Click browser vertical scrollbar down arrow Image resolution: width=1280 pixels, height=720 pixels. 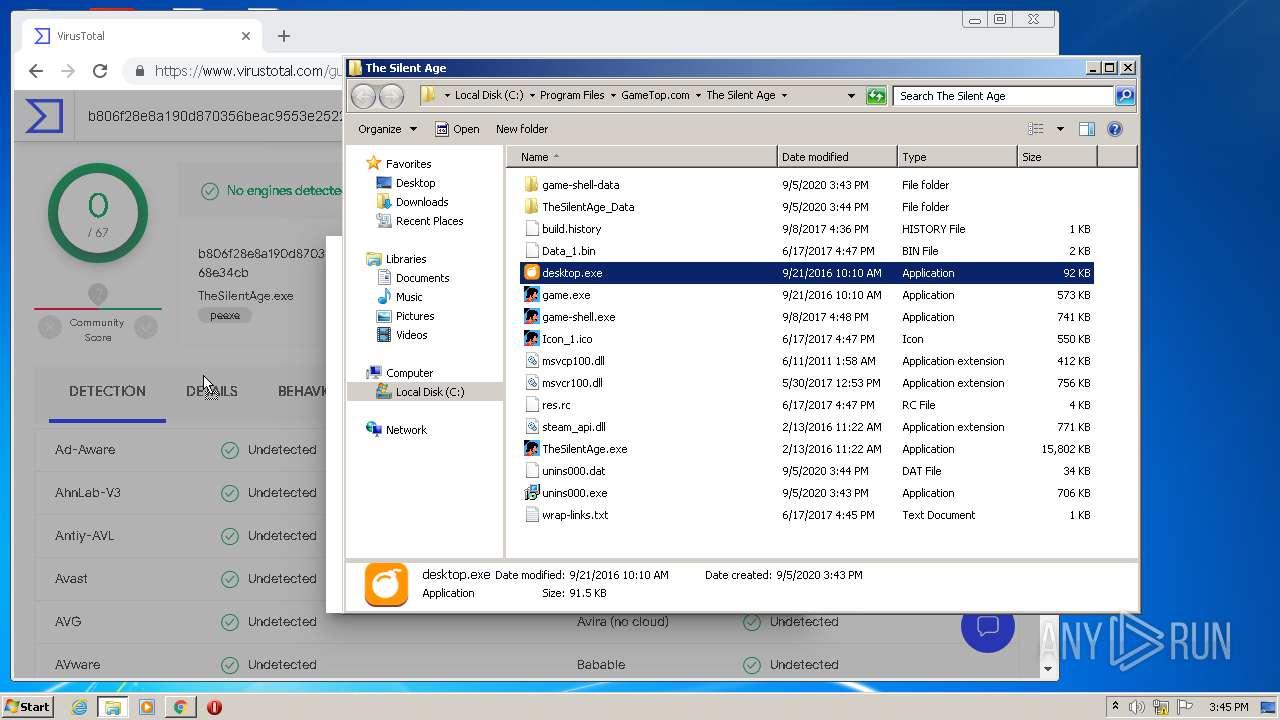pos(1048,669)
